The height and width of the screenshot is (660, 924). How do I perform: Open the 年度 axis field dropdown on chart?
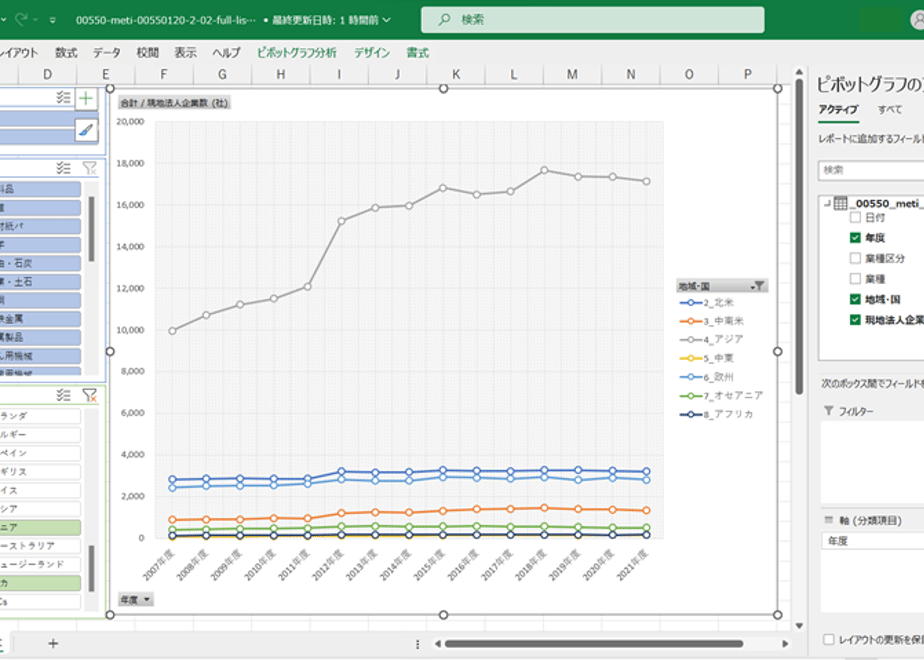[x=136, y=600]
